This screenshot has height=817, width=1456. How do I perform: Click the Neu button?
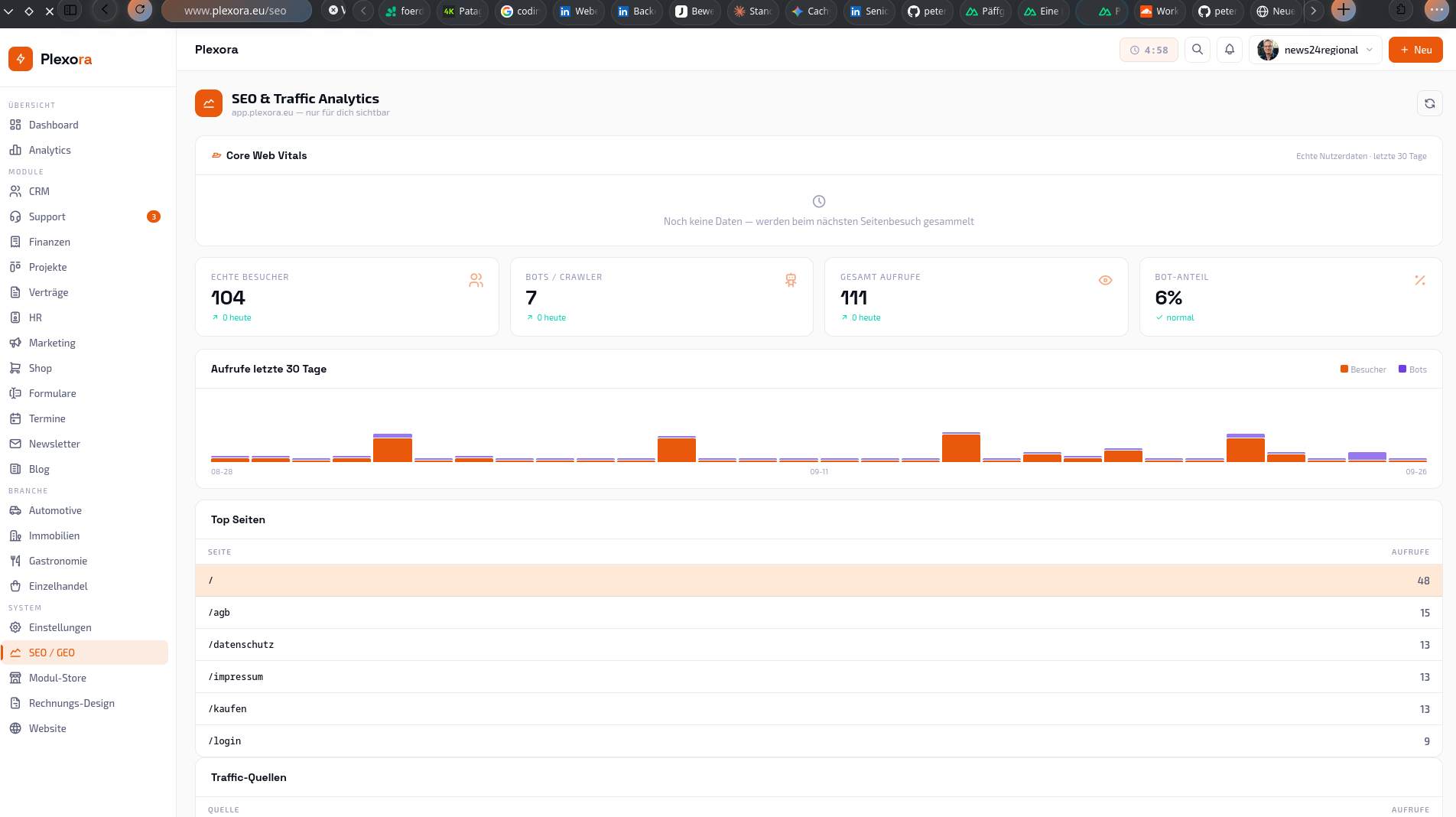click(1415, 50)
